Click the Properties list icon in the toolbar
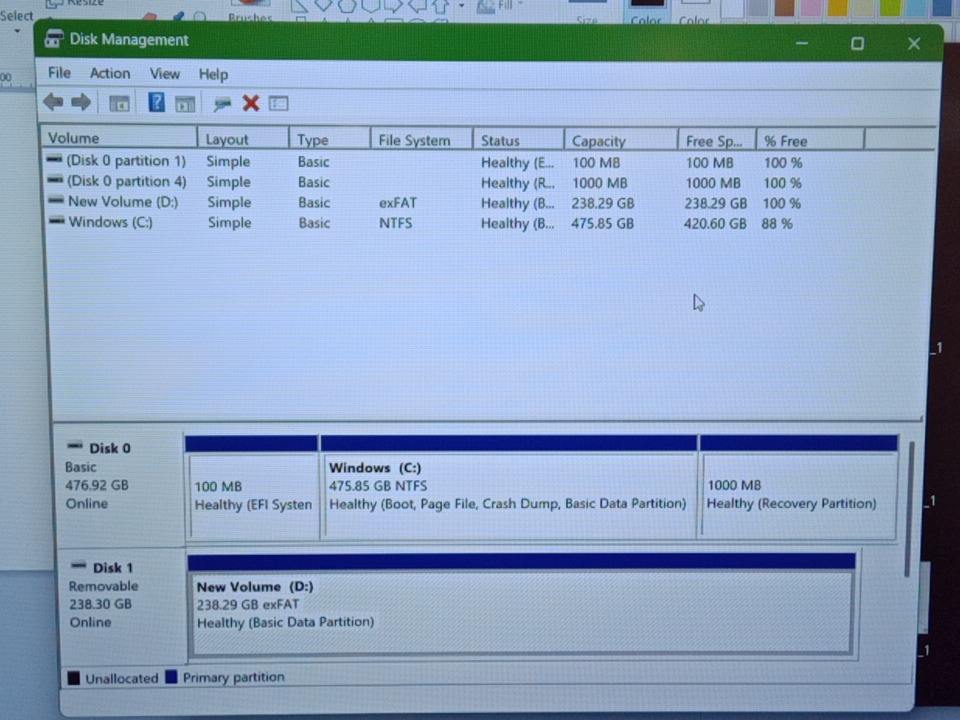Image resolution: width=960 pixels, height=720 pixels. pos(279,103)
